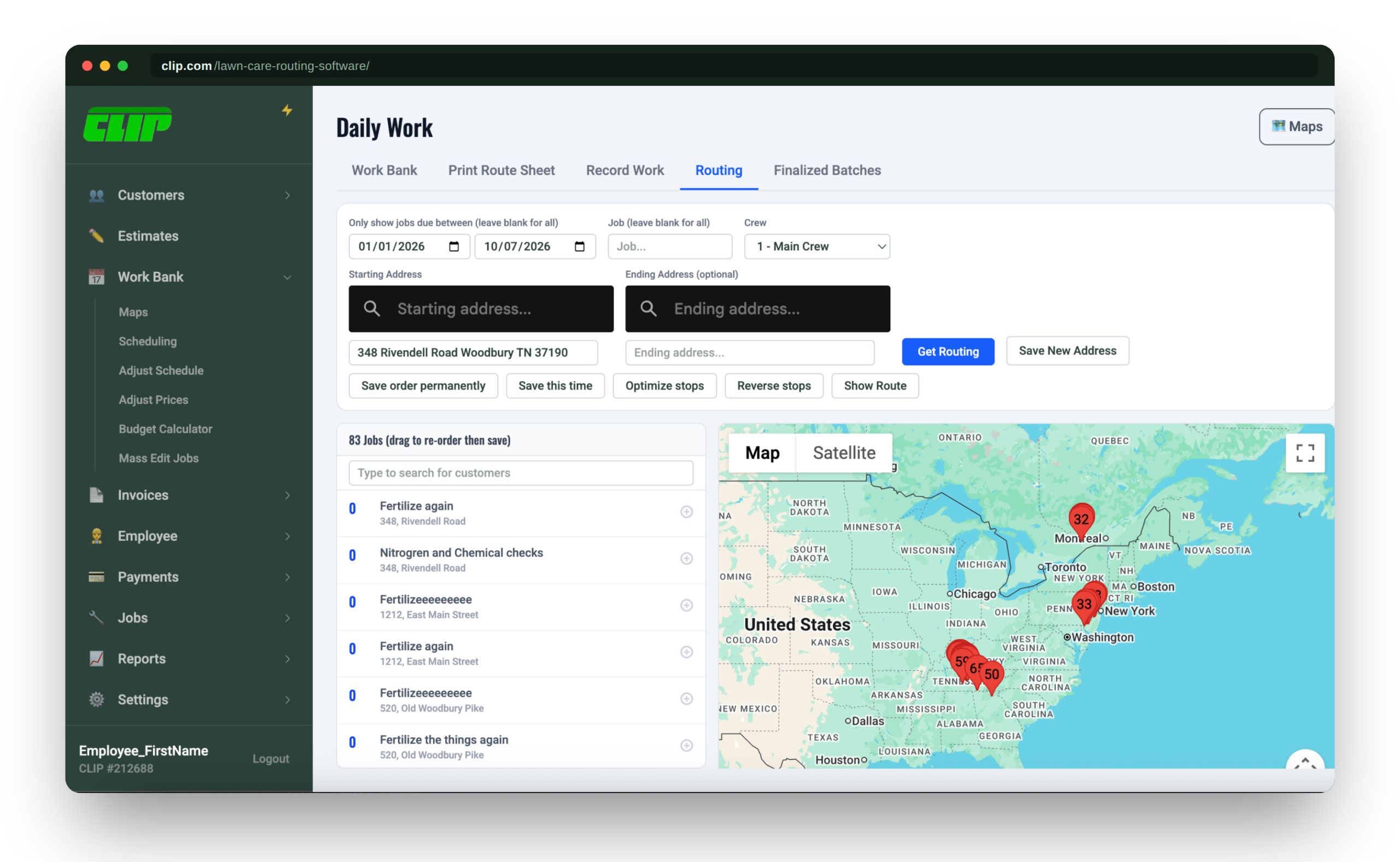Screen dimensions: 1400x862
Task: Click plus icon for Fertilizeeeeeeeee 1212 East Main
Action: pos(686,606)
